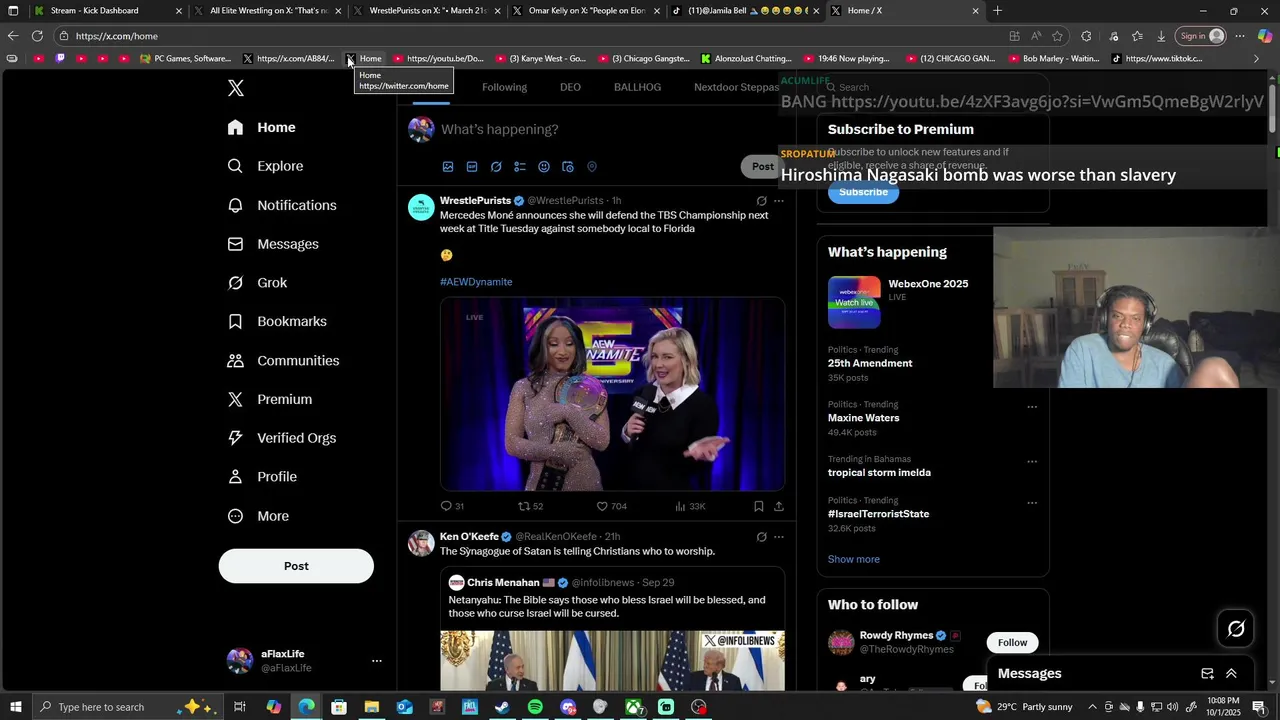Screen dimensions: 1280x720
Task: Switch to the Following timeline tab
Action: click(x=504, y=87)
